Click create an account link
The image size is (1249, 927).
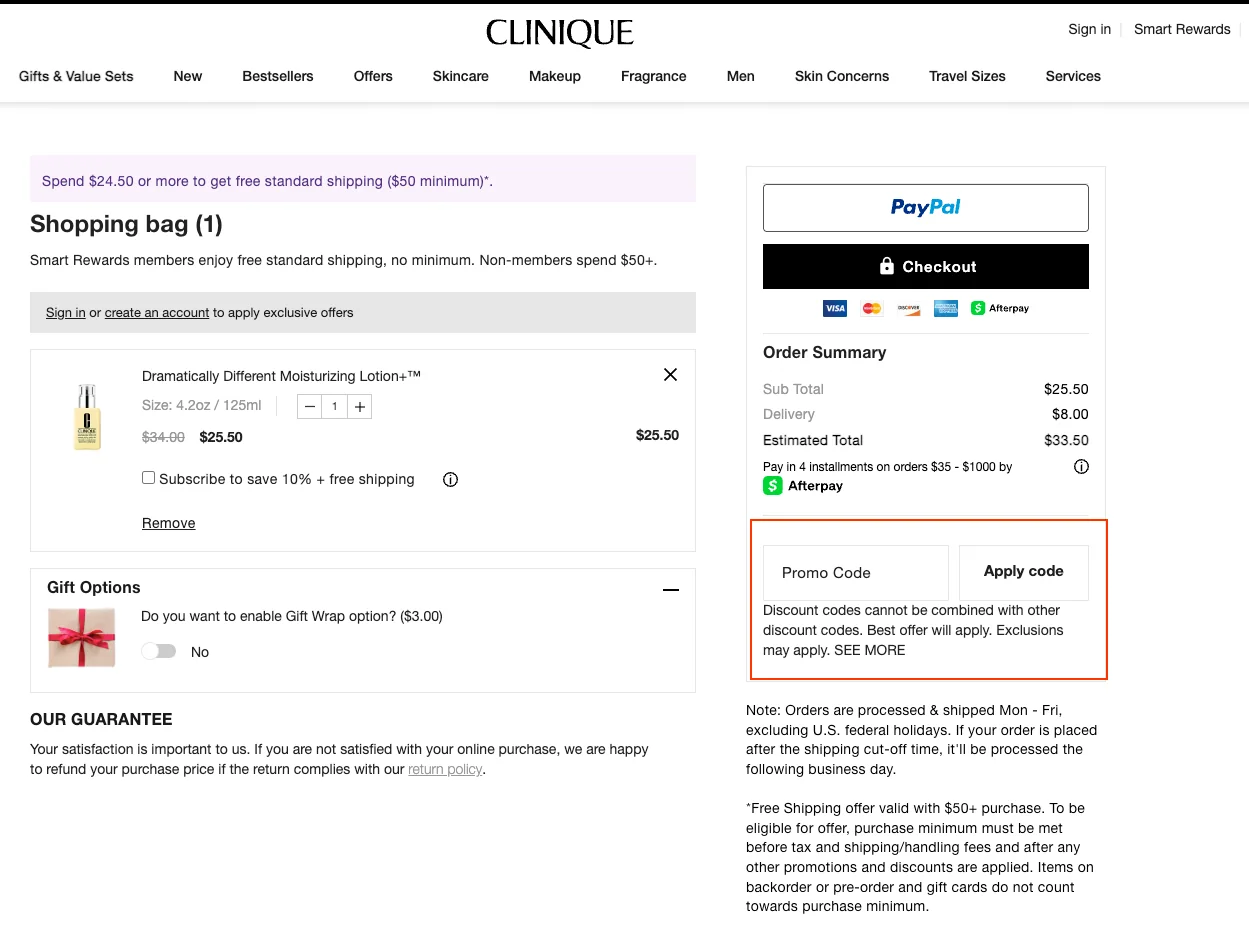(x=157, y=313)
